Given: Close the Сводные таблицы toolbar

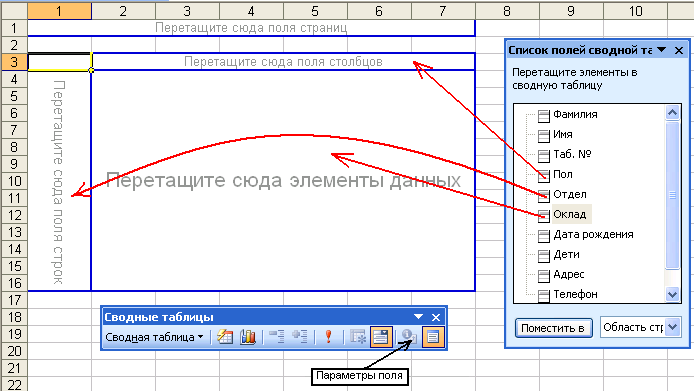Looking at the screenshot, I should coord(436,317).
